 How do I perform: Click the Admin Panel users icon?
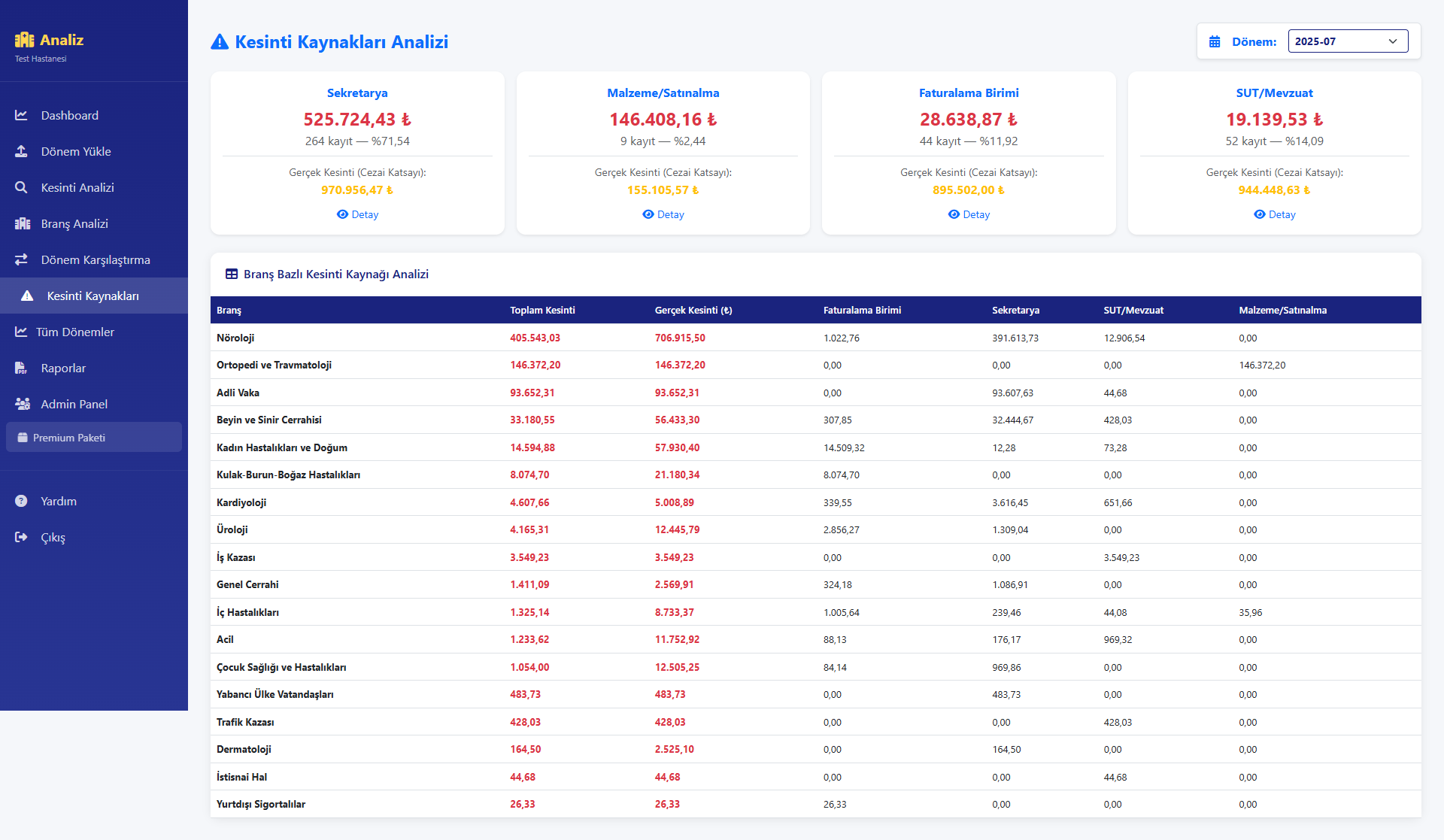pyautogui.click(x=23, y=404)
